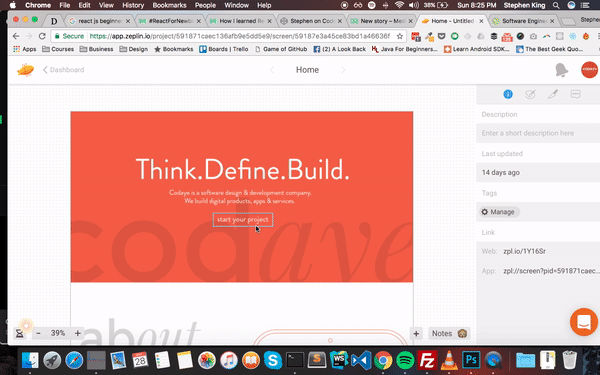Open the camera screenshot extension icon
The image size is (600, 375).
tap(533, 36)
